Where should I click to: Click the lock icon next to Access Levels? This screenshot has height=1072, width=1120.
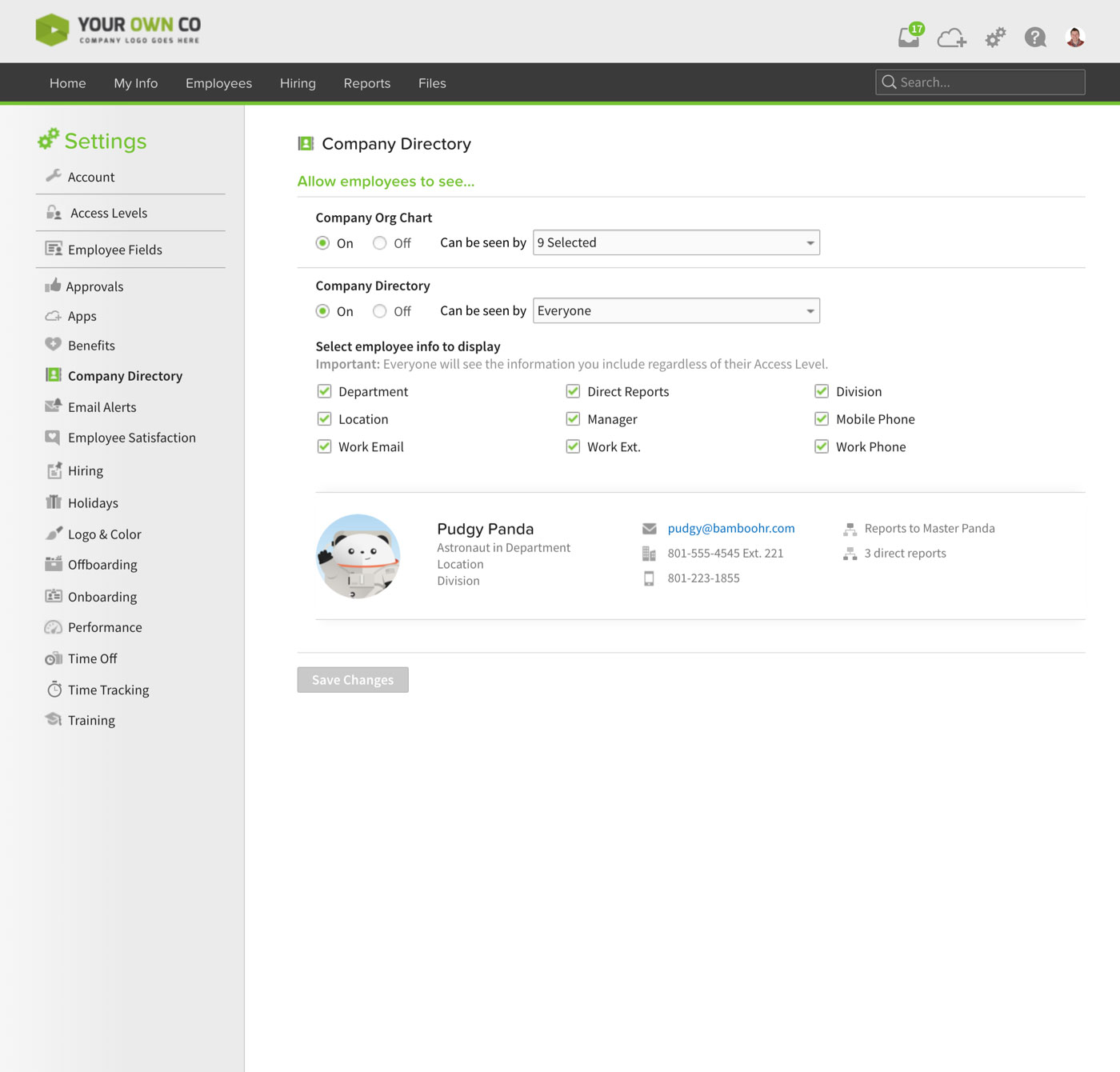coord(53,212)
